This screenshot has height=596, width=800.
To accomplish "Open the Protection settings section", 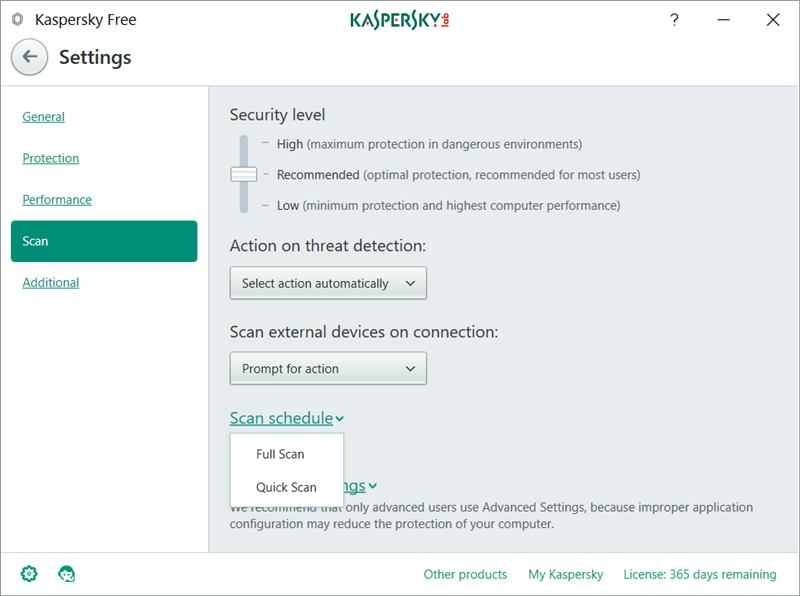I will click(51, 158).
